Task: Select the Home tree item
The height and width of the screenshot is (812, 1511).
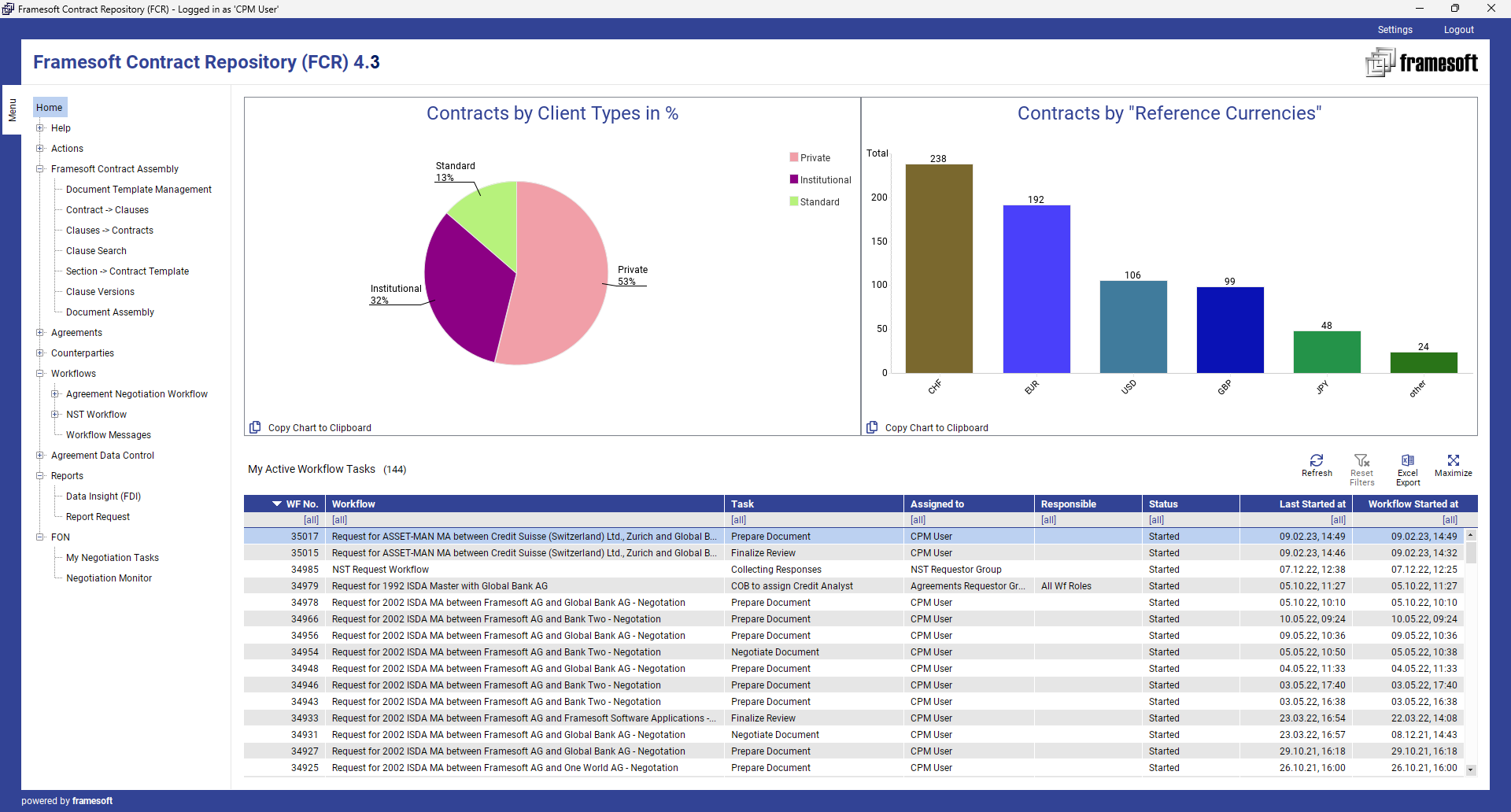Action: point(50,108)
